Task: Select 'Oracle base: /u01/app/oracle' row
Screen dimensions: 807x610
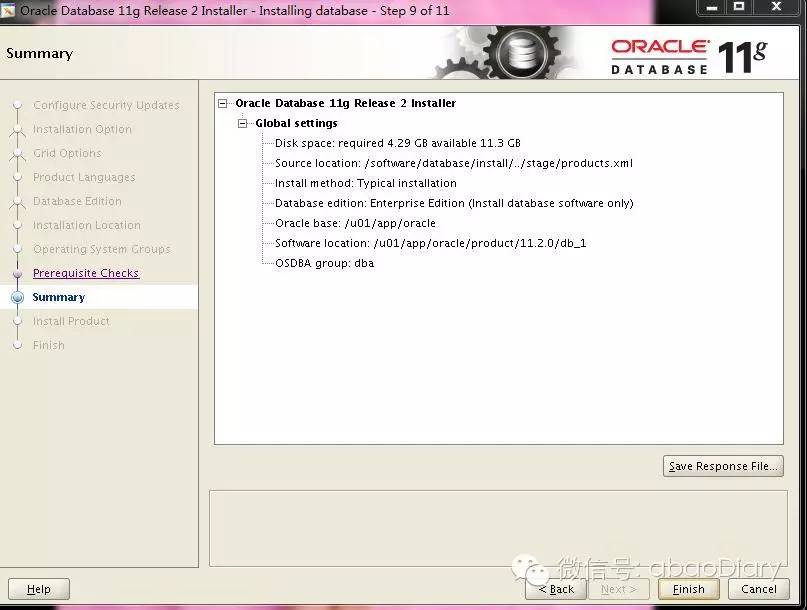Action: click(355, 223)
